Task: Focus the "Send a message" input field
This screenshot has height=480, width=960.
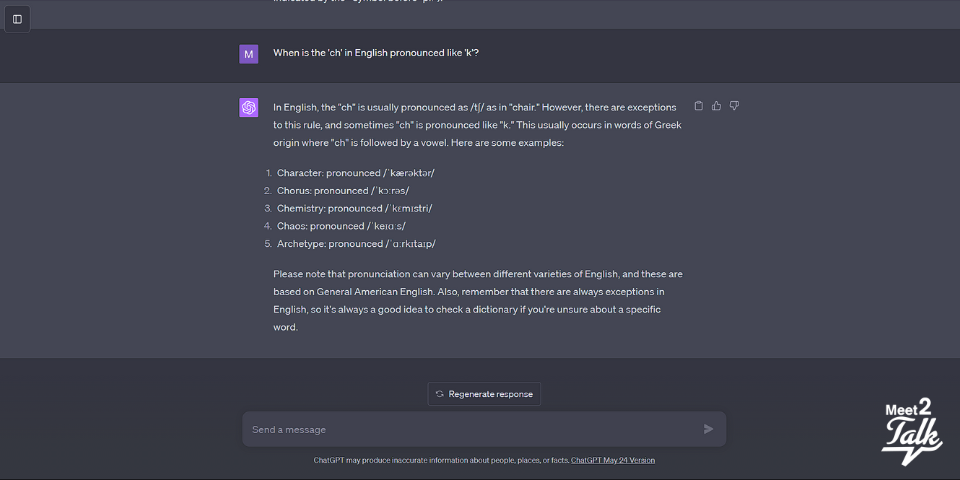Action: pos(470,429)
